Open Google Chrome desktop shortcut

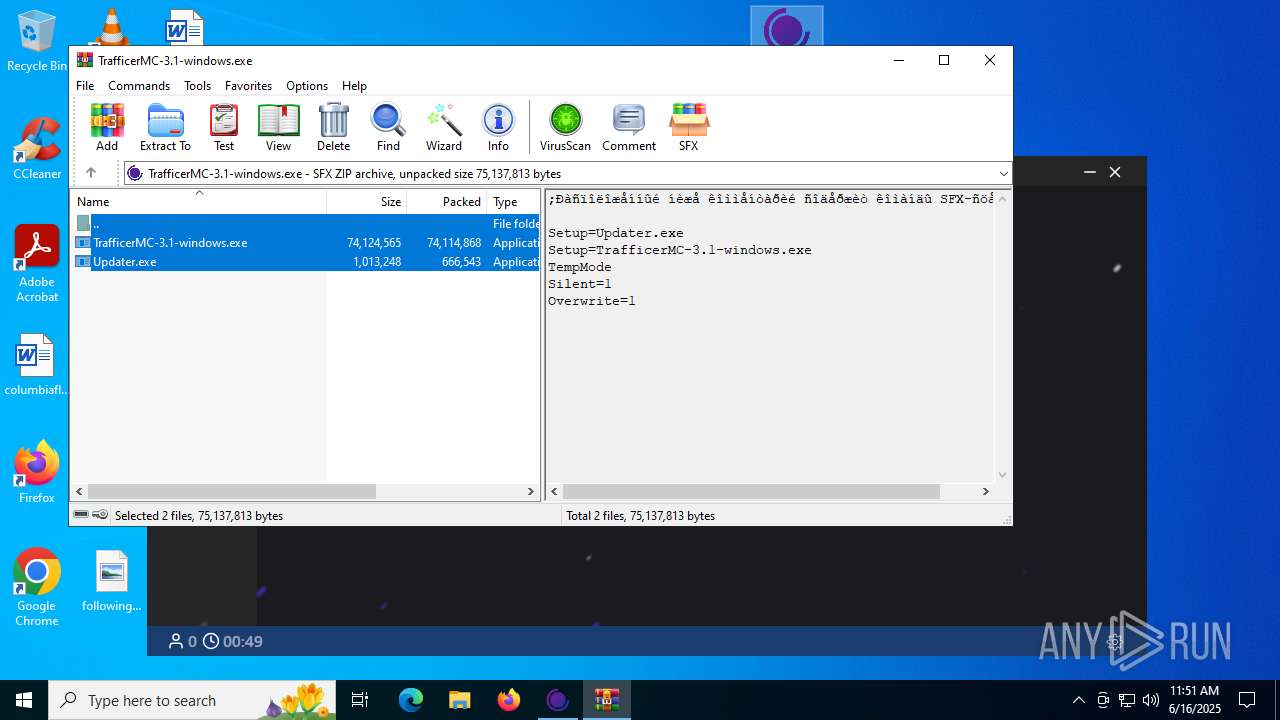tap(37, 587)
